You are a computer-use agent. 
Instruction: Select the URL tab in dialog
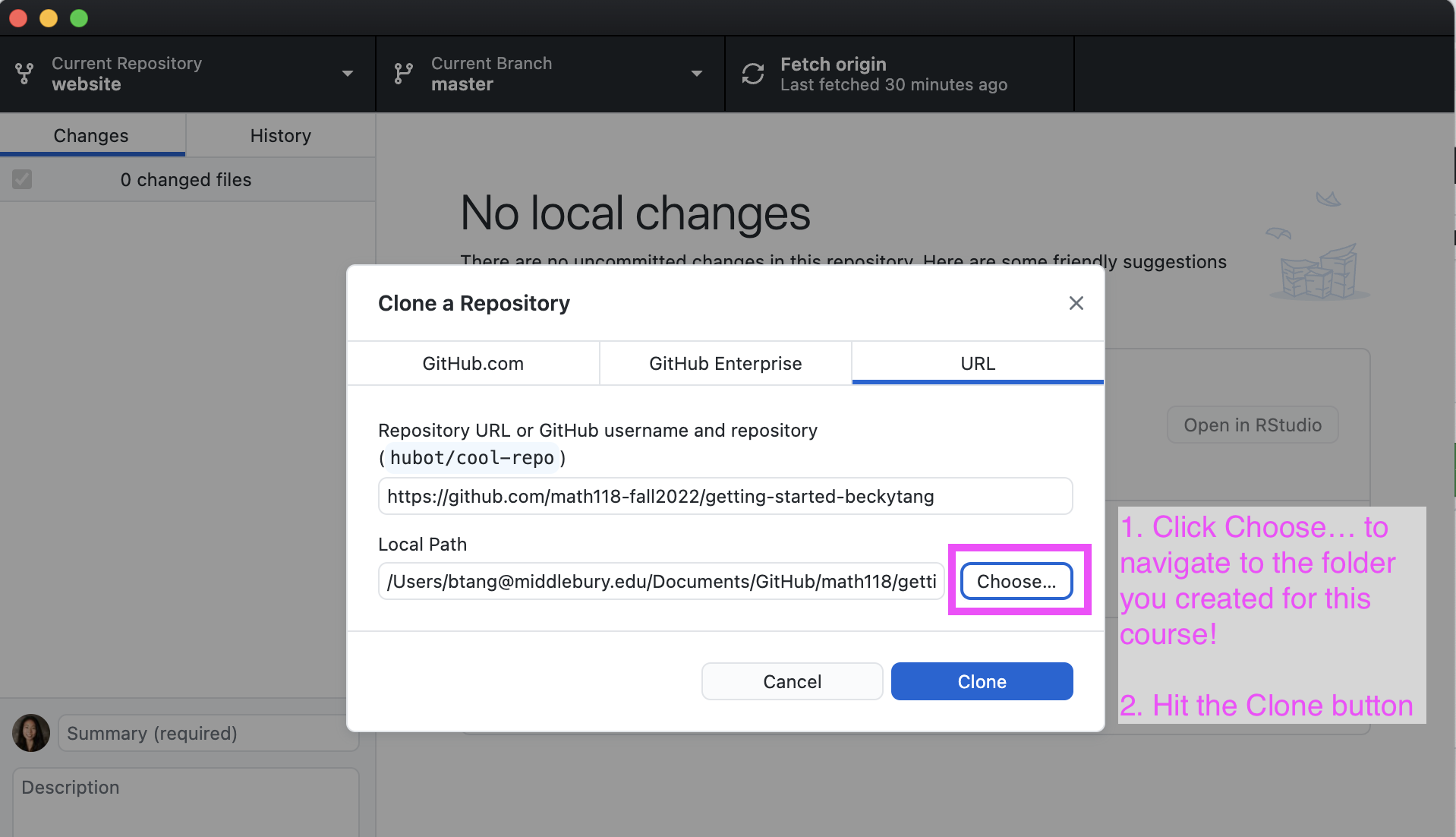tap(977, 364)
